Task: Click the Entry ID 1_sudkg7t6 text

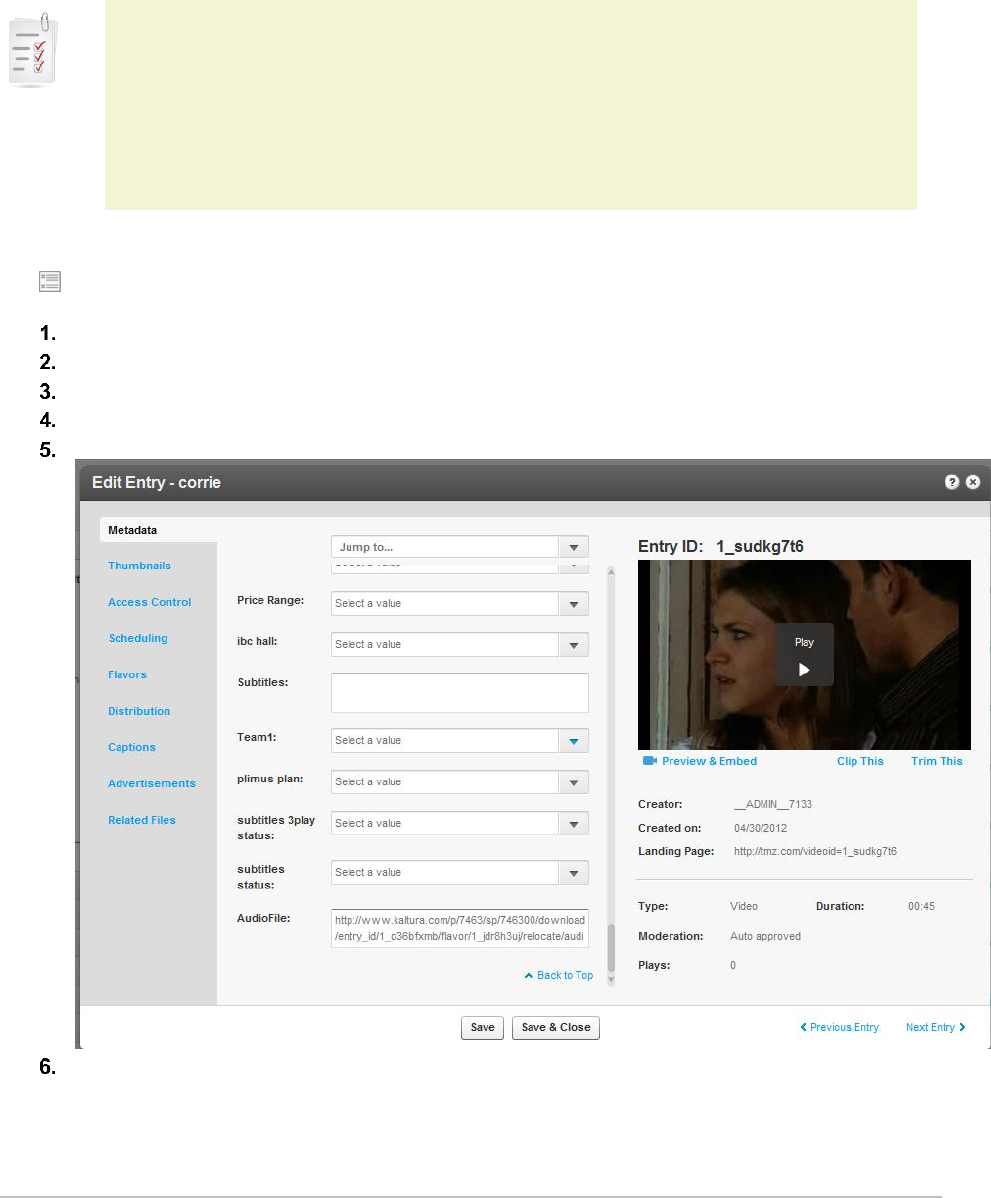Action: 759,546
